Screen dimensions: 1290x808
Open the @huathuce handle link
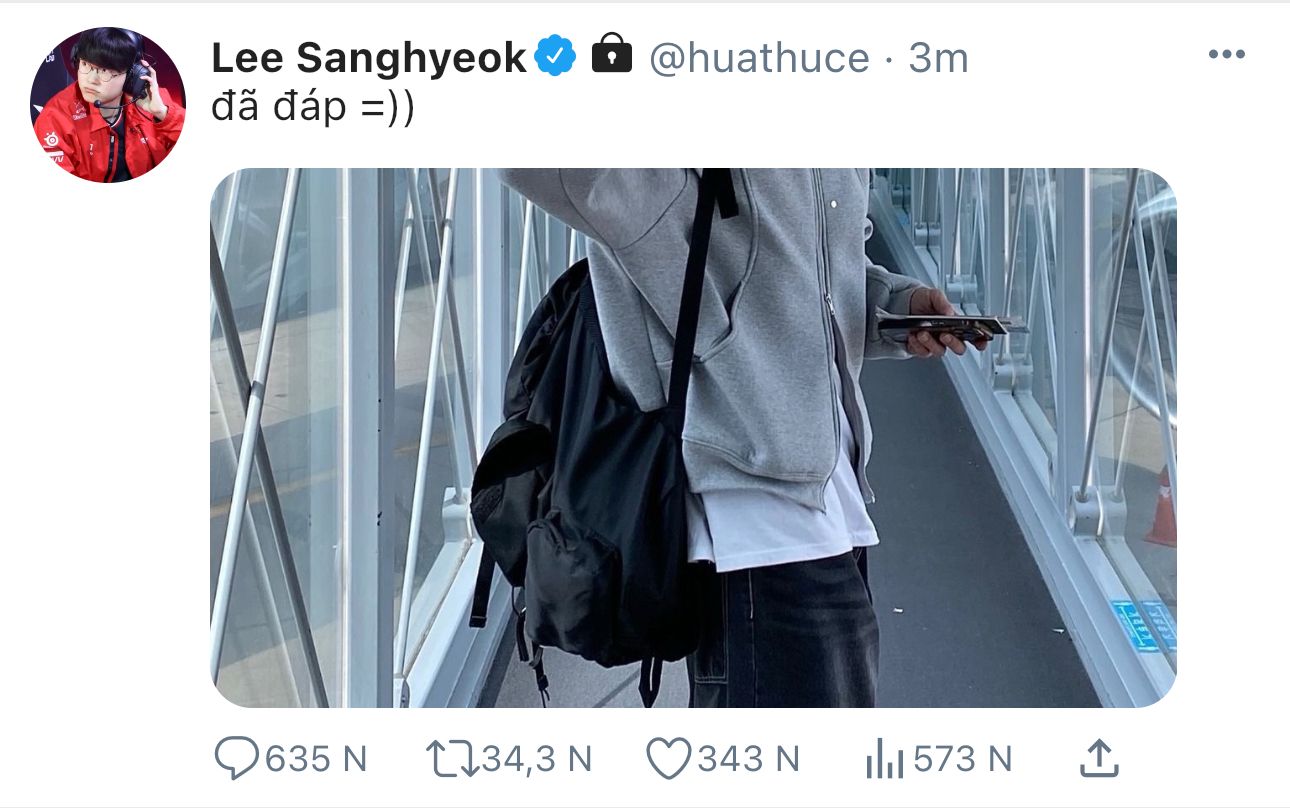point(759,59)
